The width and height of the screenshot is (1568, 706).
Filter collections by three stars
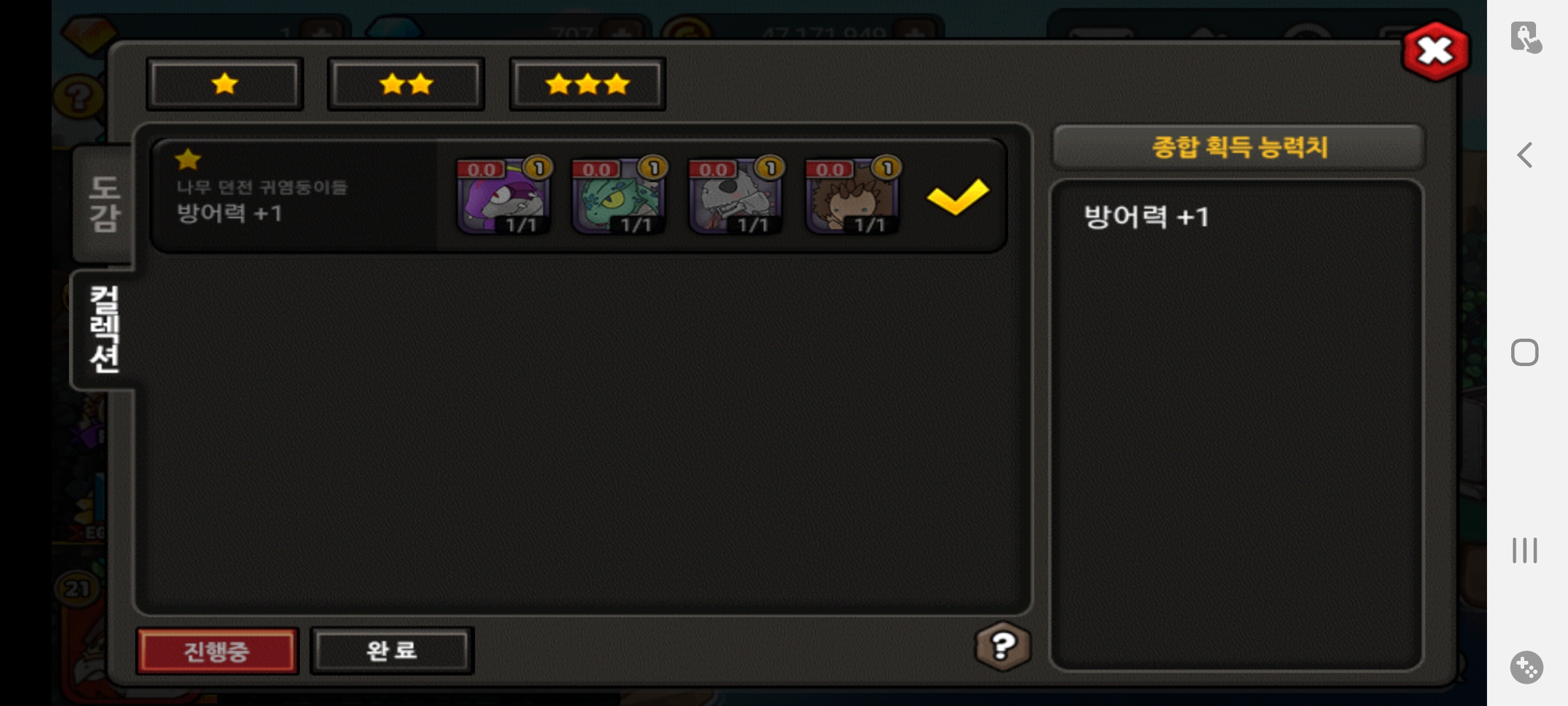pyautogui.click(x=587, y=84)
